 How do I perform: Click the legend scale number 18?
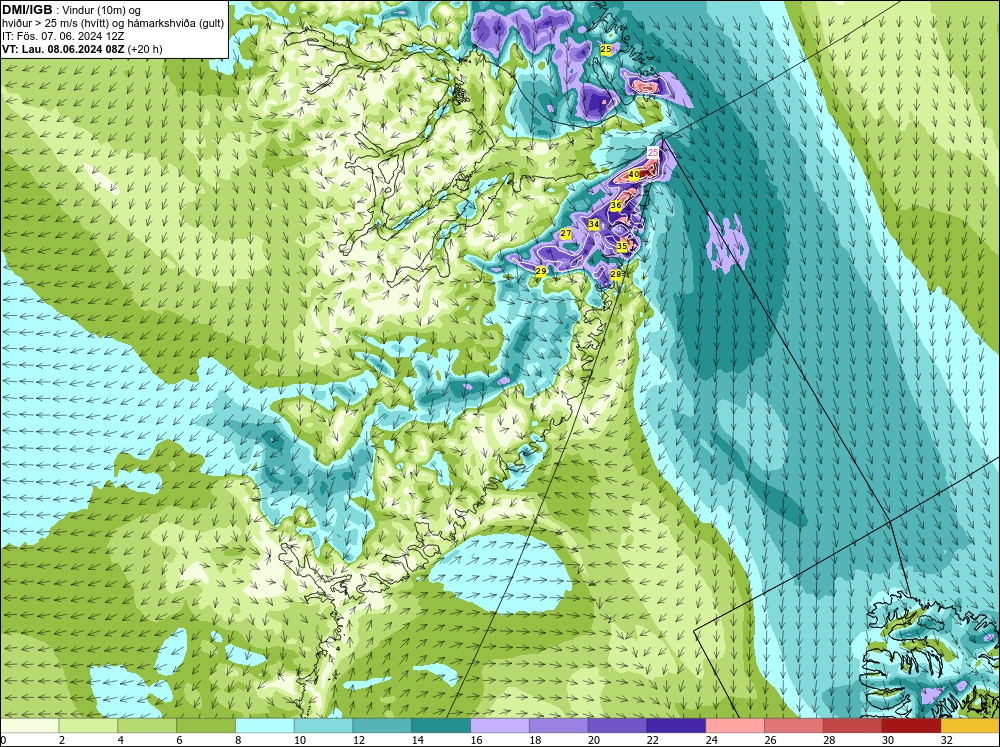(535, 740)
